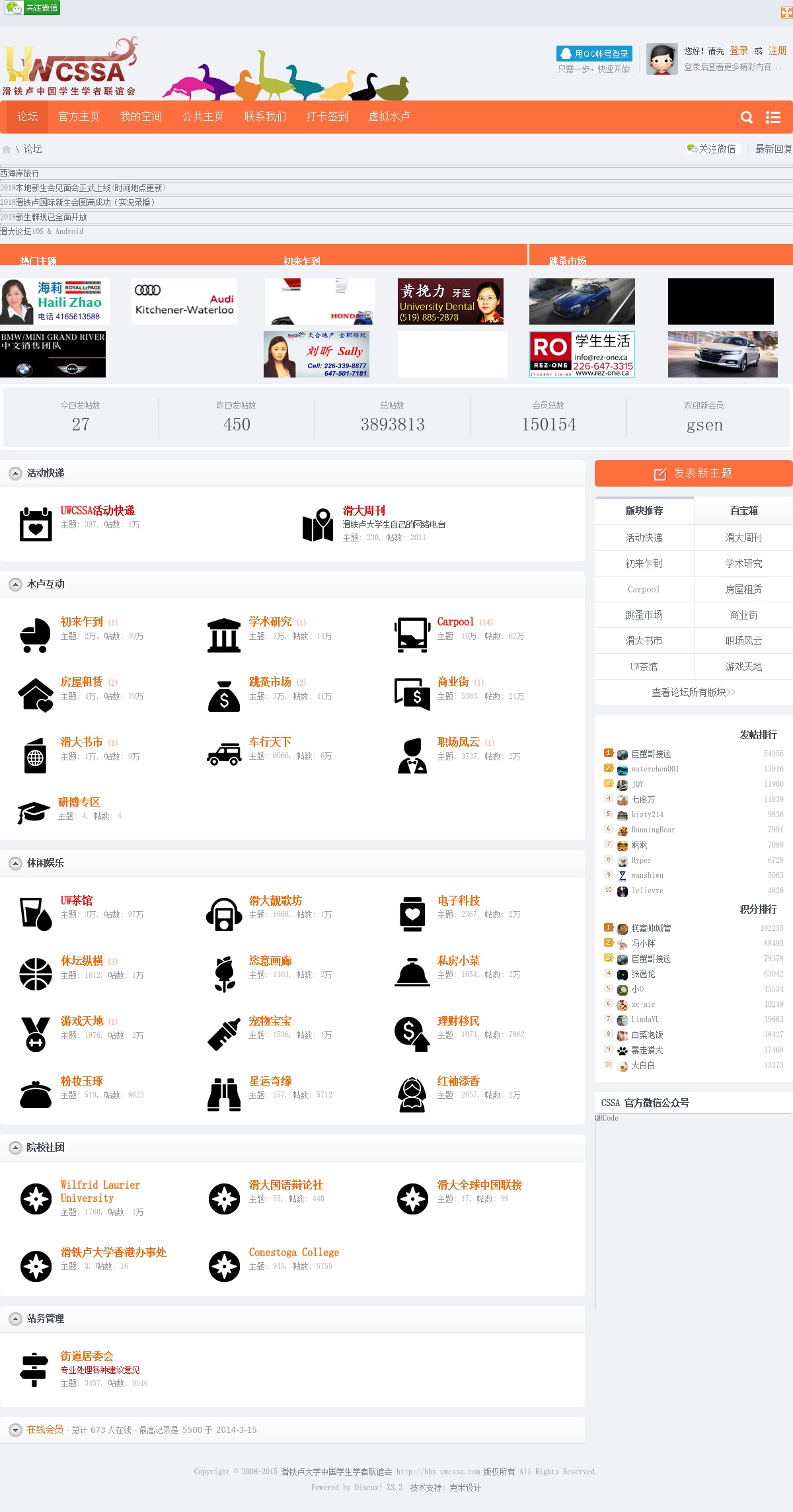The width and height of the screenshot is (793, 1512).
Task: Collapse the 站务管理 section
Action: [15, 1319]
